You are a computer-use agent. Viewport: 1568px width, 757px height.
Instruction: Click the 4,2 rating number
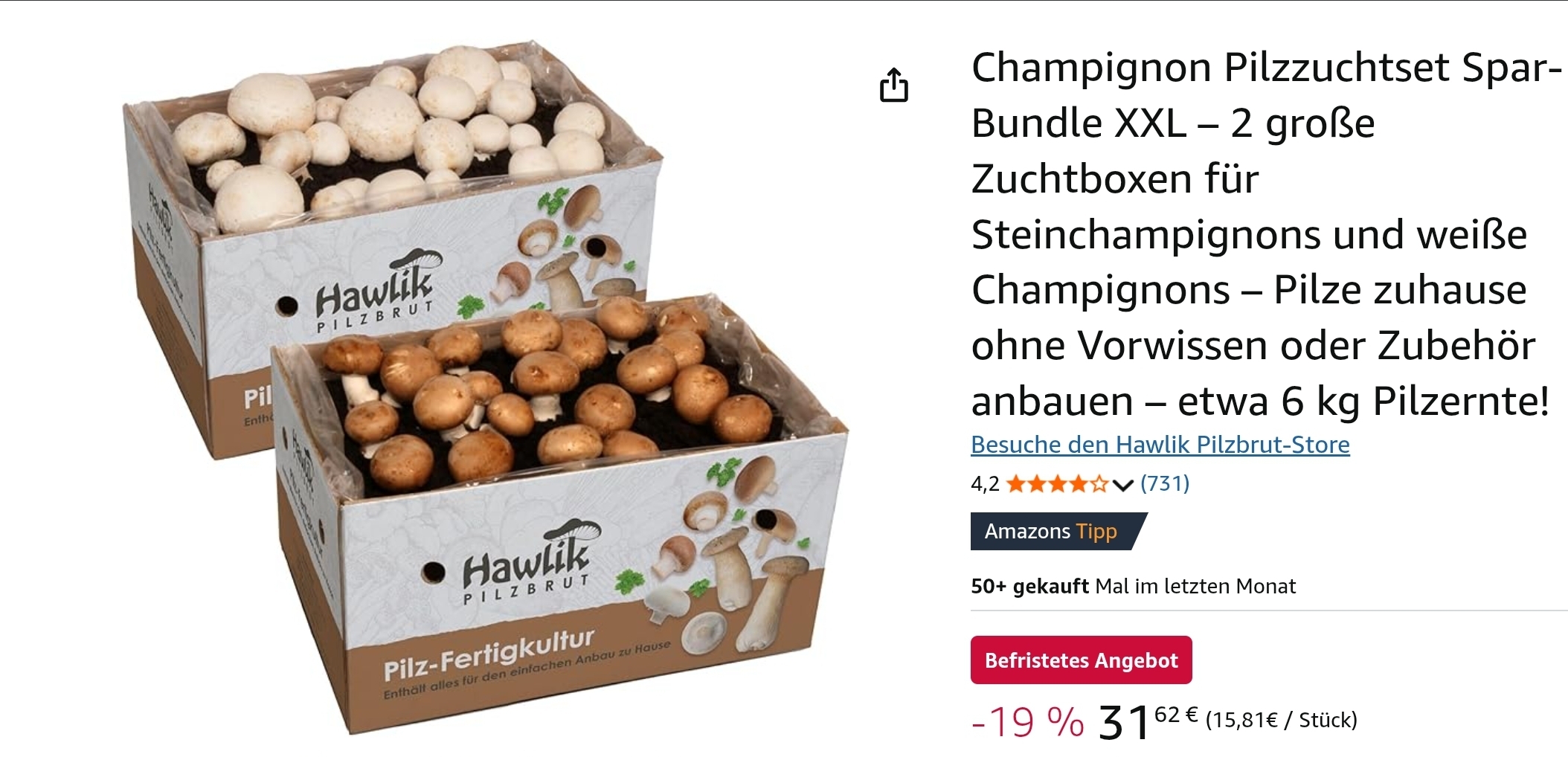tap(985, 485)
